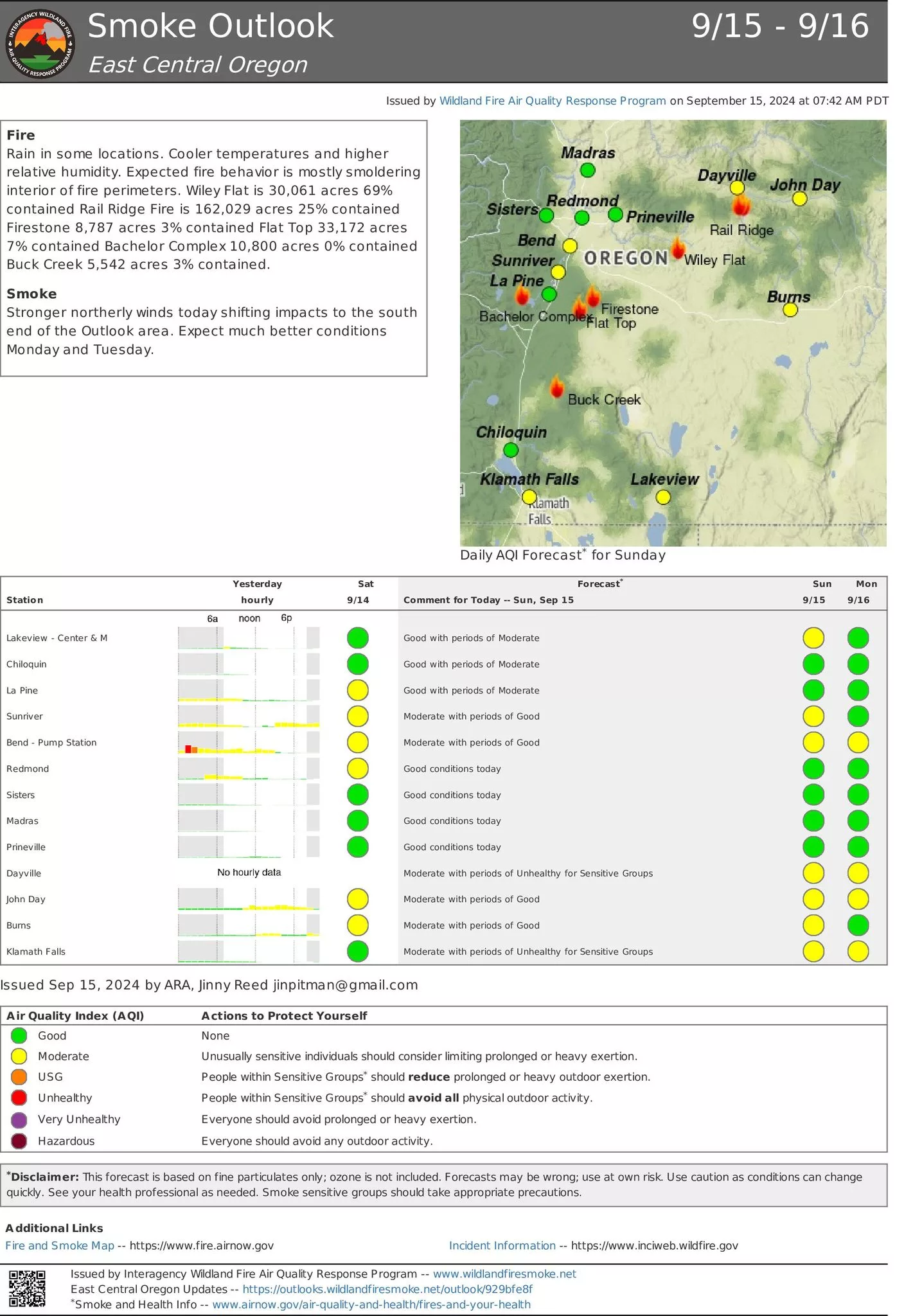Select the Burns yellow marker on map
Image resolution: width=904 pixels, height=1316 pixels.
pyautogui.click(x=790, y=310)
